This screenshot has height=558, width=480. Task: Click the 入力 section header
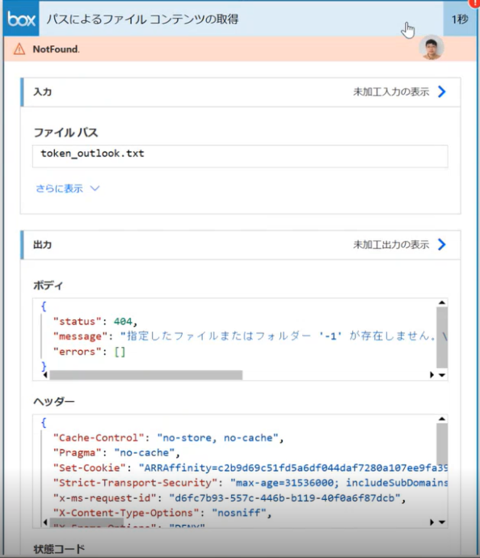click(x=240, y=92)
